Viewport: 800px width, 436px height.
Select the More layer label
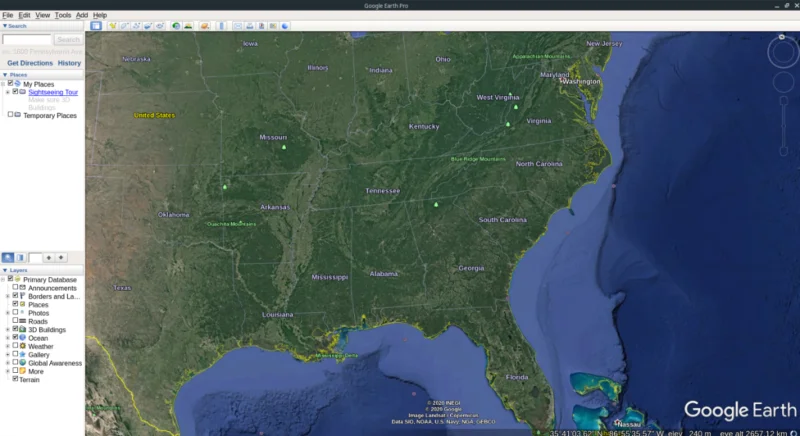pos(36,371)
